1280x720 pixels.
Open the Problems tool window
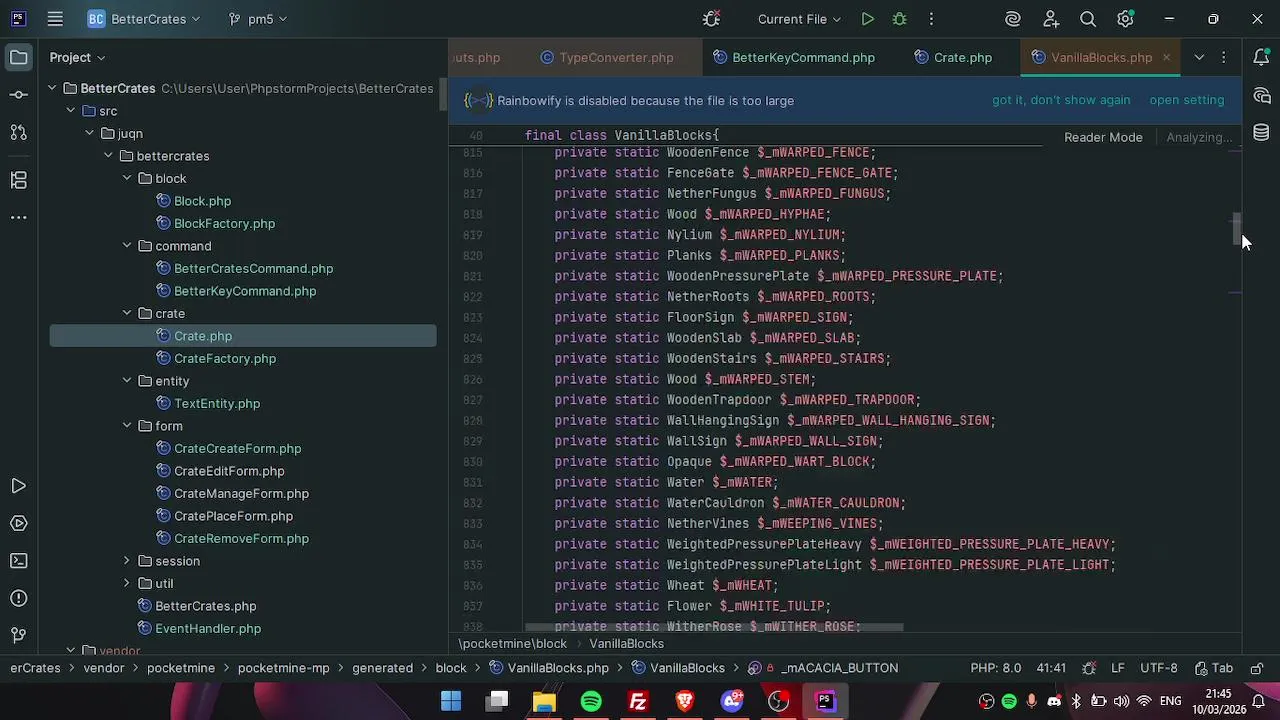[x=18, y=598]
